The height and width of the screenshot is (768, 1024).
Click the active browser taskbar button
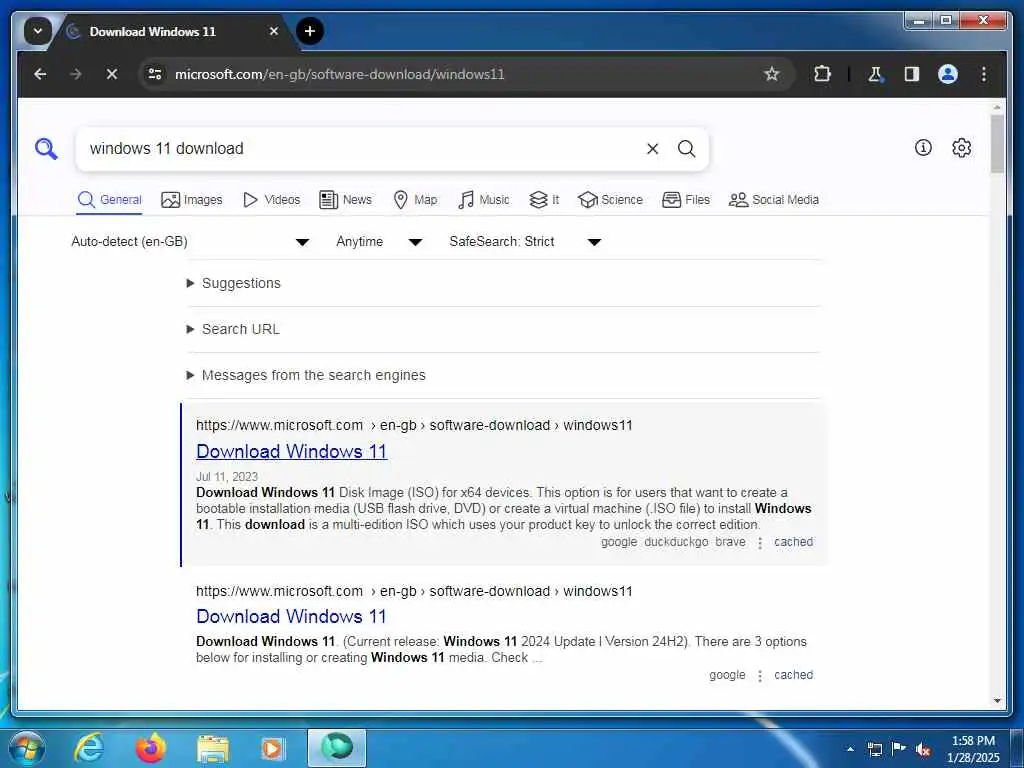(336, 748)
